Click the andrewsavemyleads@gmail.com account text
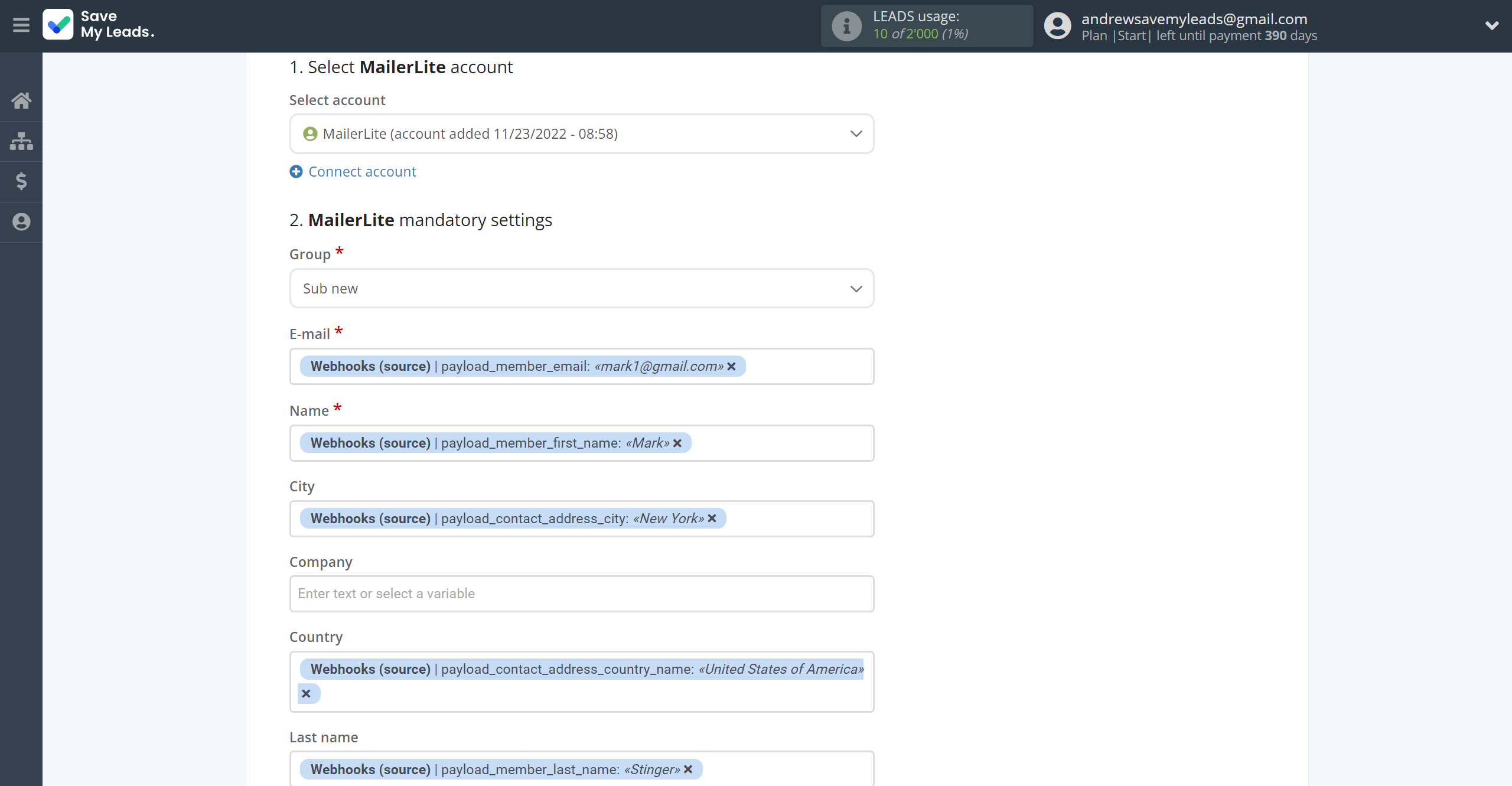The height and width of the screenshot is (786, 1512). click(x=1194, y=19)
